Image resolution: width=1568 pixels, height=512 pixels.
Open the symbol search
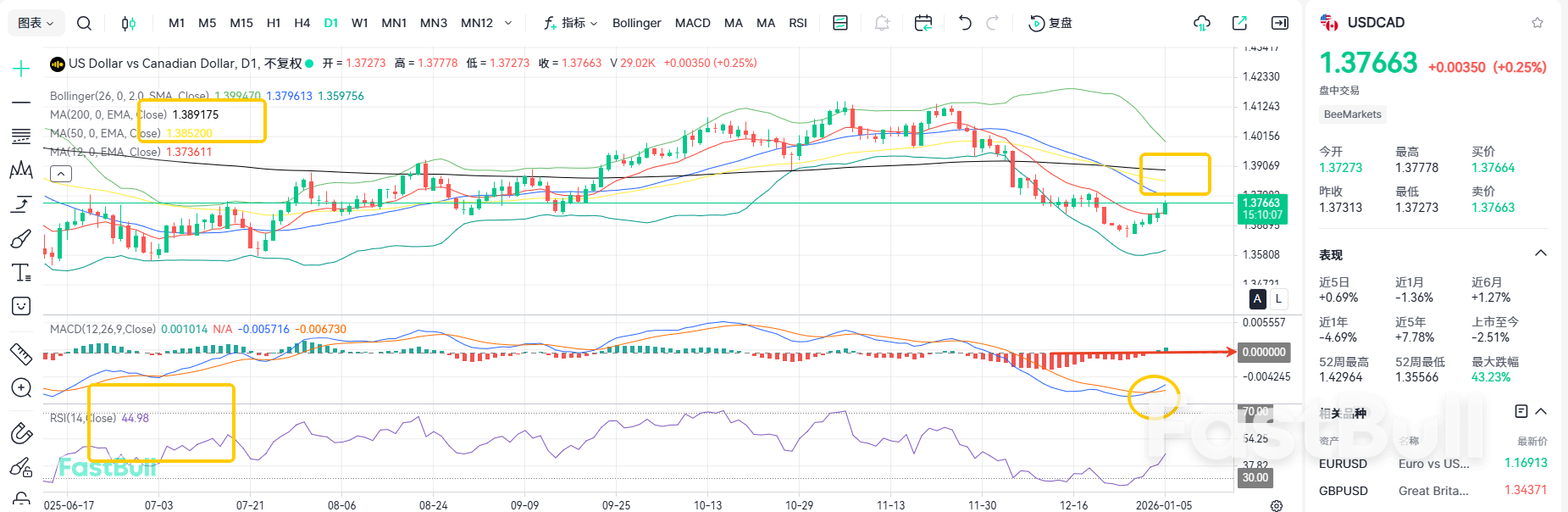tap(84, 23)
